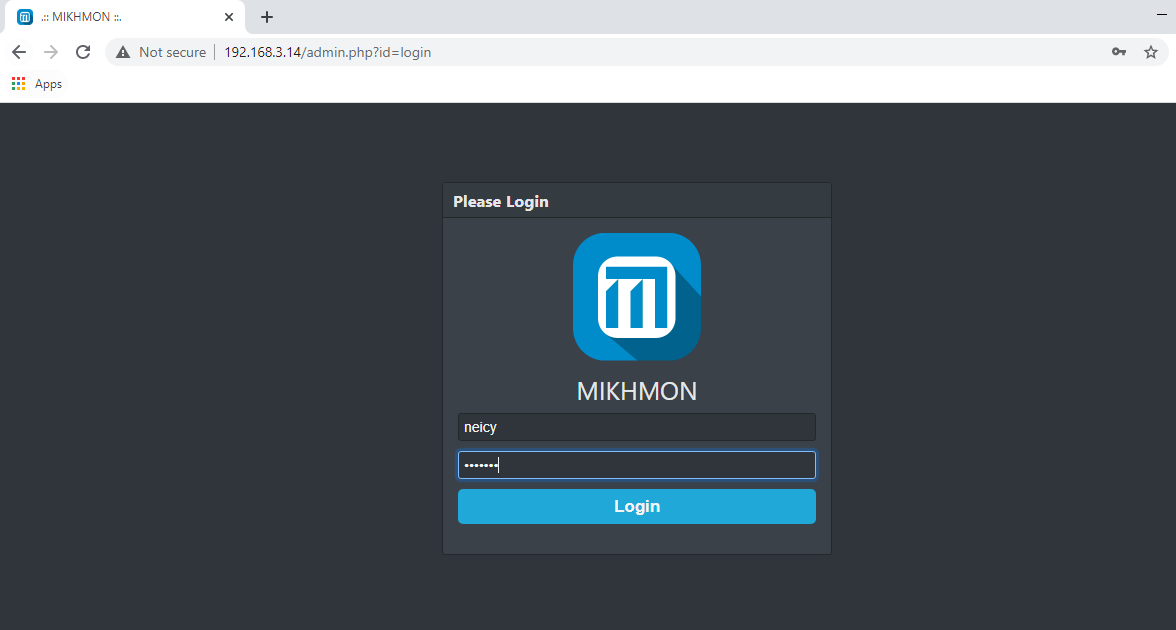Reload the page with the refresh icon

83,52
